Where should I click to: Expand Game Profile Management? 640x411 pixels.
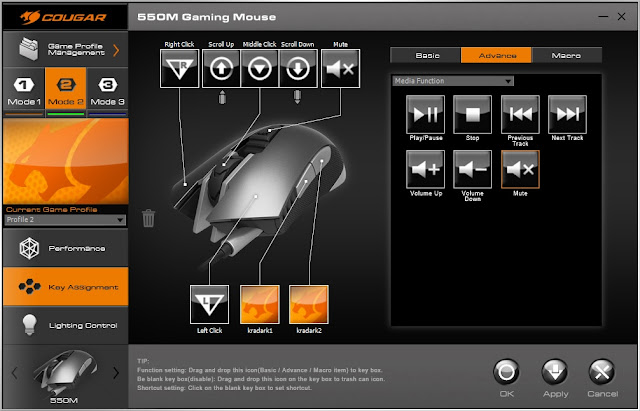coord(65,49)
